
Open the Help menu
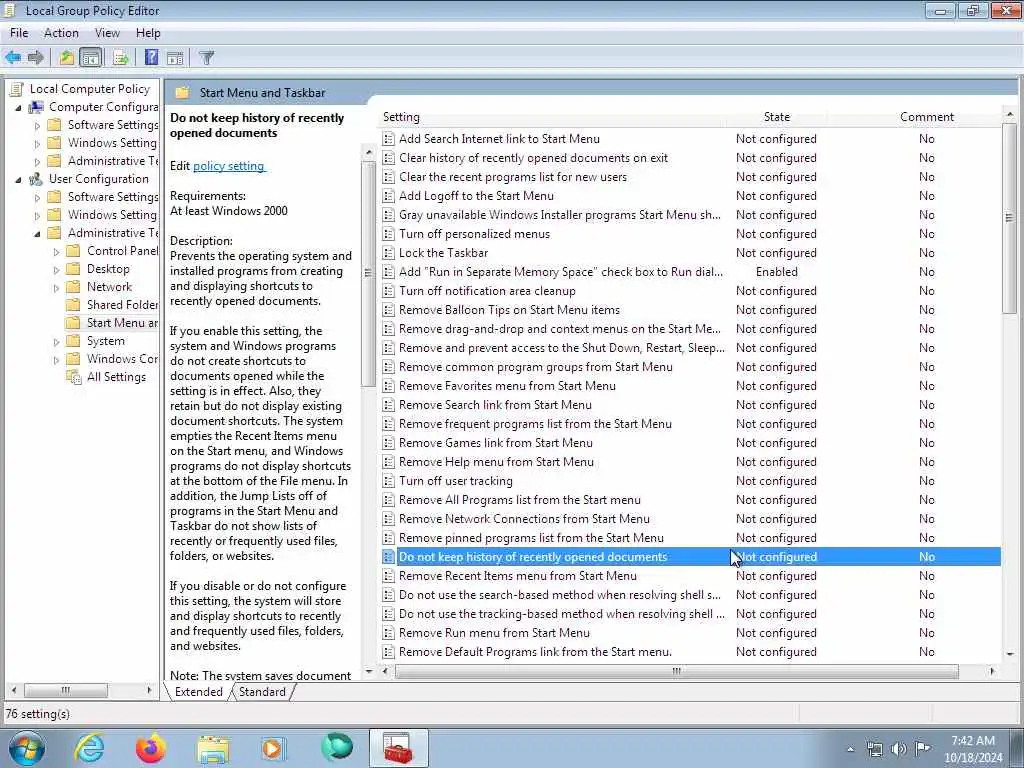point(148,33)
